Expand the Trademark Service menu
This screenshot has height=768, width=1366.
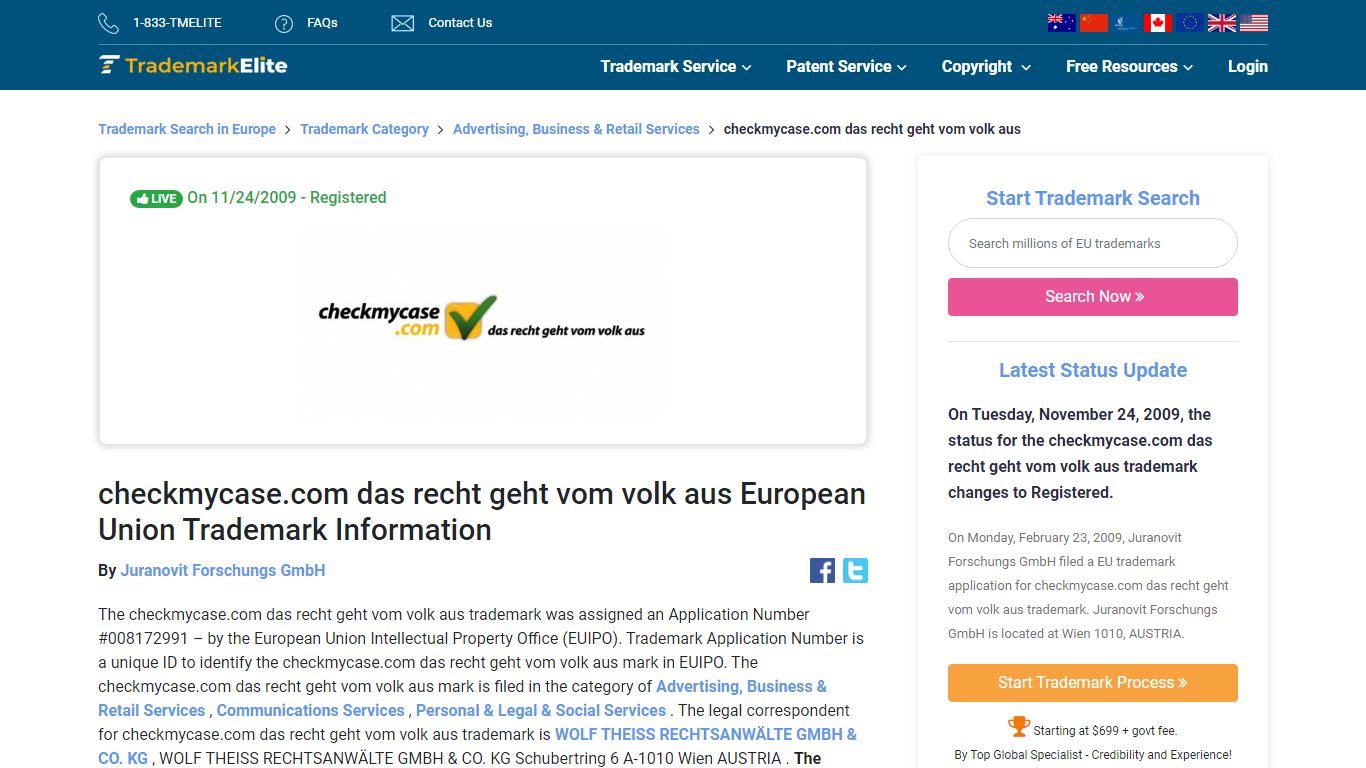pyautogui.click(x=676, y=66)
